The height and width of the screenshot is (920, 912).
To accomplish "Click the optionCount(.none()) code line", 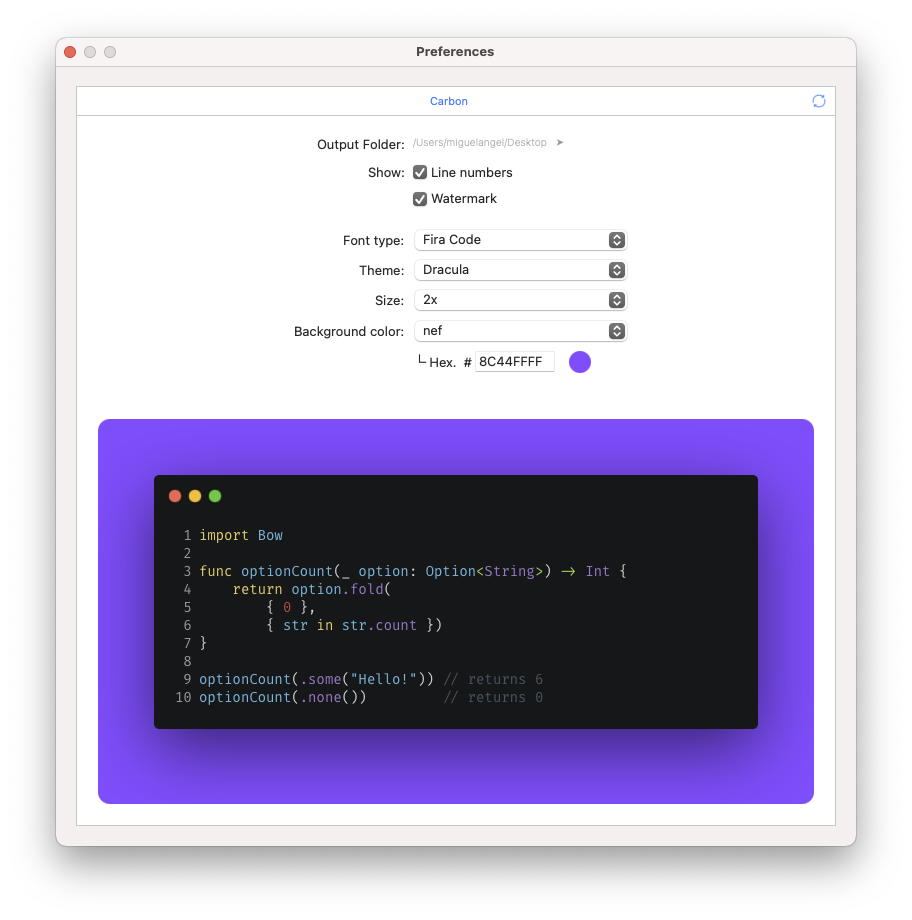I will click(x=283, y=697).
